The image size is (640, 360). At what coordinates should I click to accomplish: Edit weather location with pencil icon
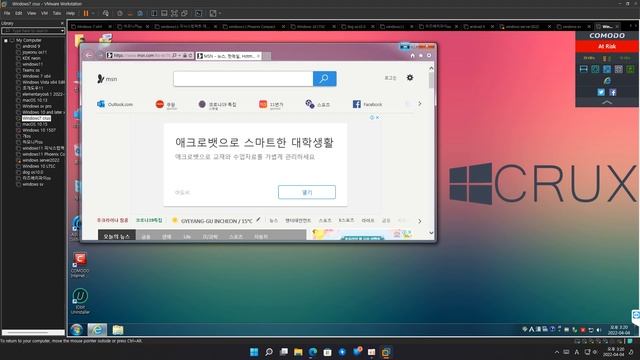click(x=258, y=220)
